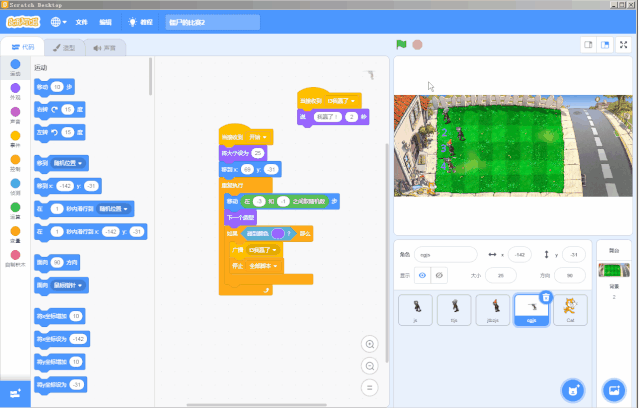Edit the project title field
Screen dimensions: 639x408
[x=212, y=22]
